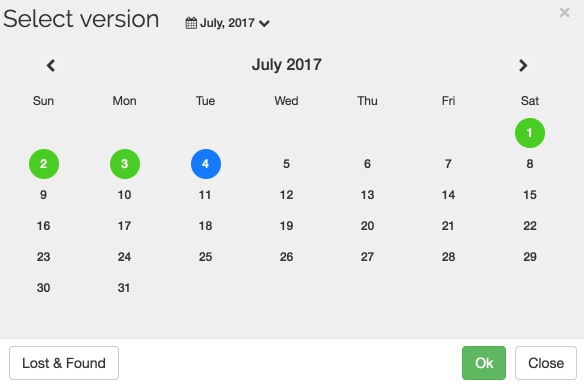Viewport: 584px width, 388px height.
Task: Select date 7 under Fri
Action: pos(448,164)
